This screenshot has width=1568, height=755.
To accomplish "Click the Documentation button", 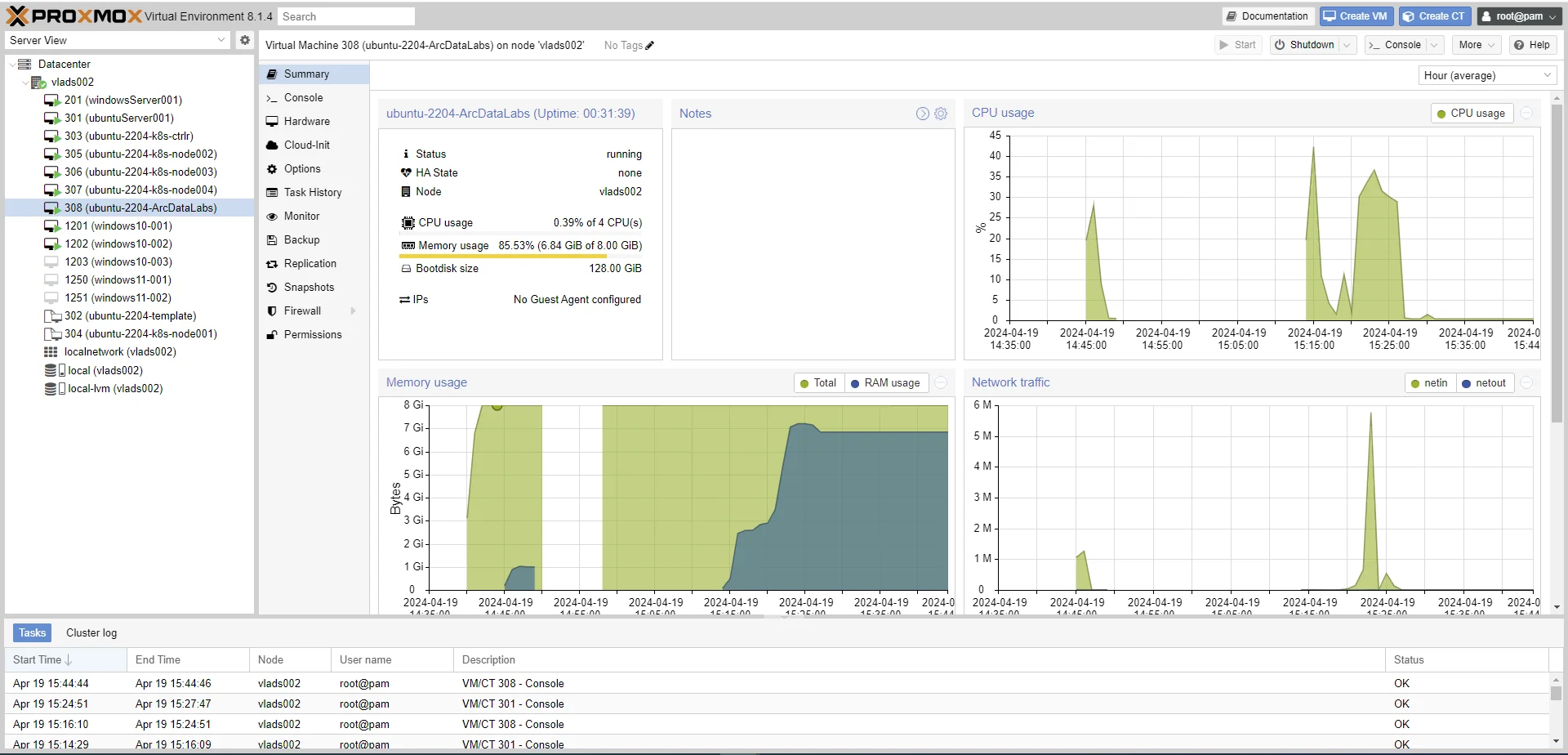I will [x=1267, y=16].
